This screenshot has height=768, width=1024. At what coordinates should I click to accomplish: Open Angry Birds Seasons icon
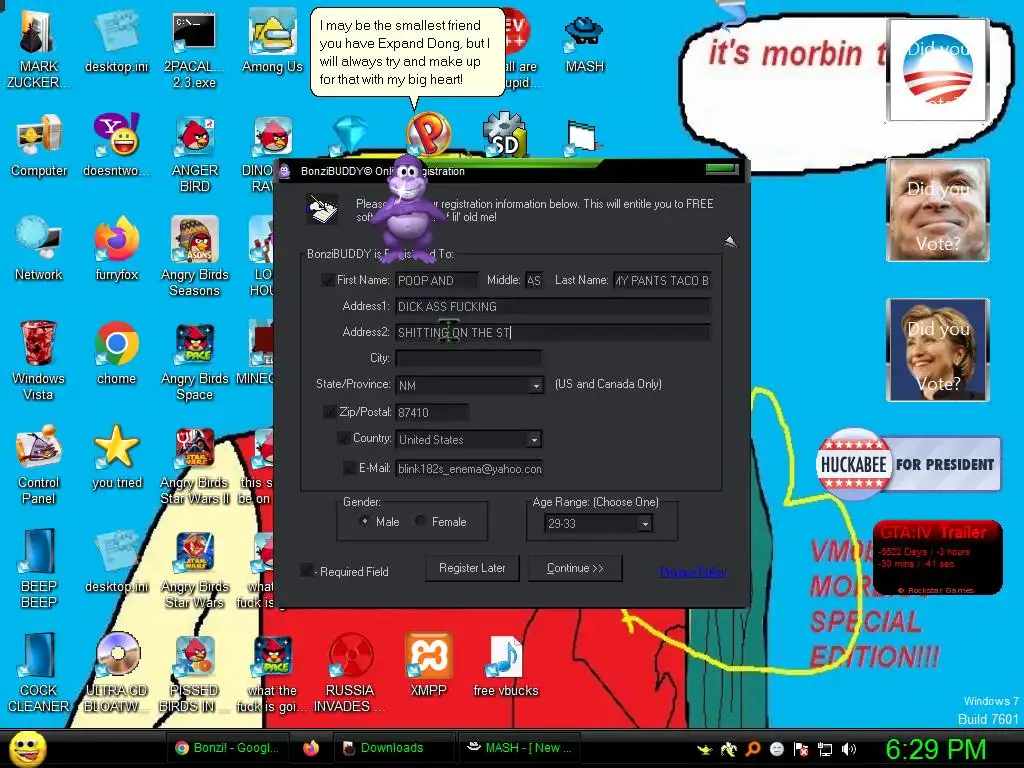pyautogui.click(x=195, y=257)
